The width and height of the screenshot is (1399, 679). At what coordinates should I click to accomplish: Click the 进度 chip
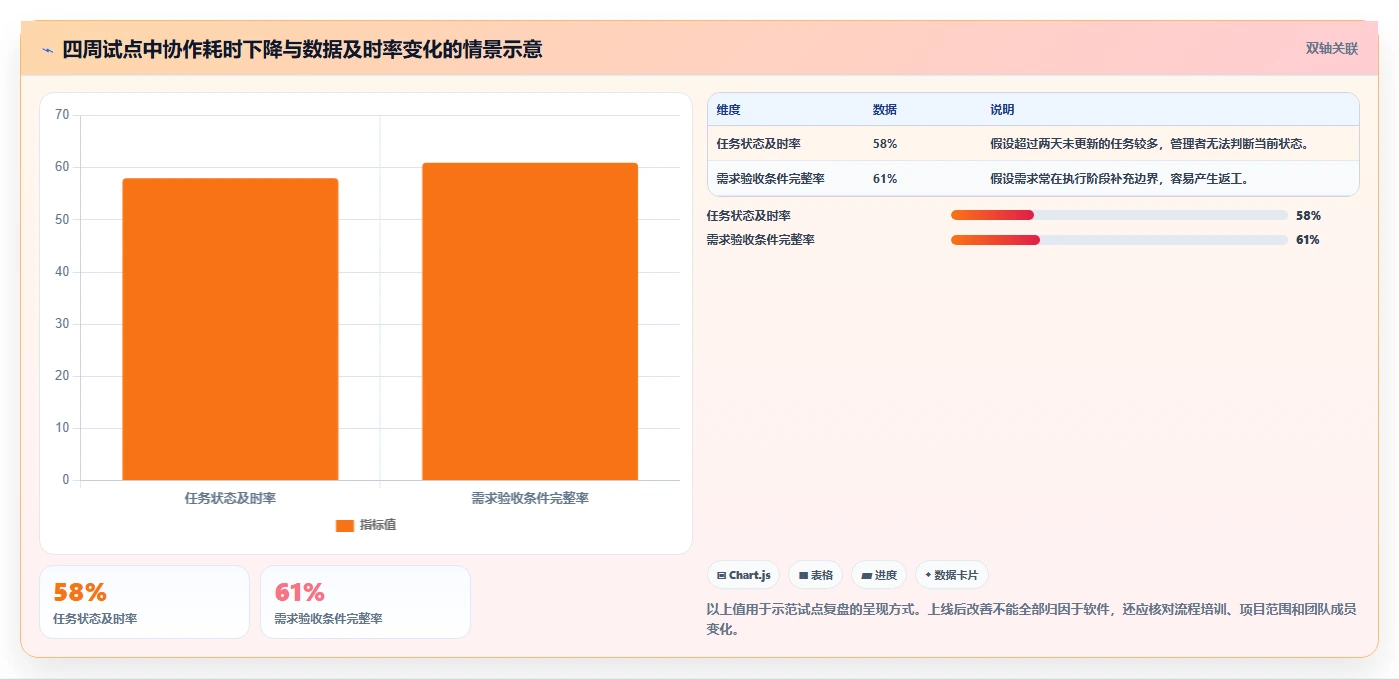coord(879,575)
